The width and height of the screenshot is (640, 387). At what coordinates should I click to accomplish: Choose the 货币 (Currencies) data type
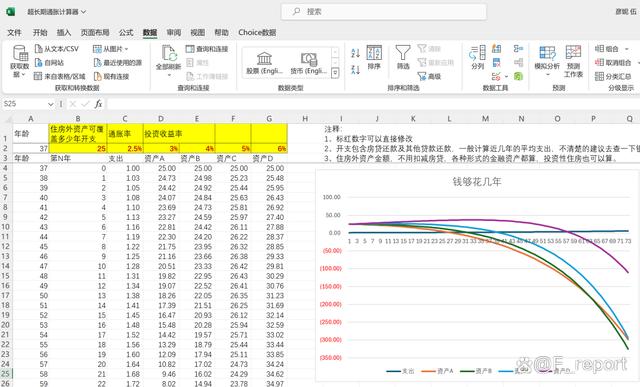pos(309,62)
